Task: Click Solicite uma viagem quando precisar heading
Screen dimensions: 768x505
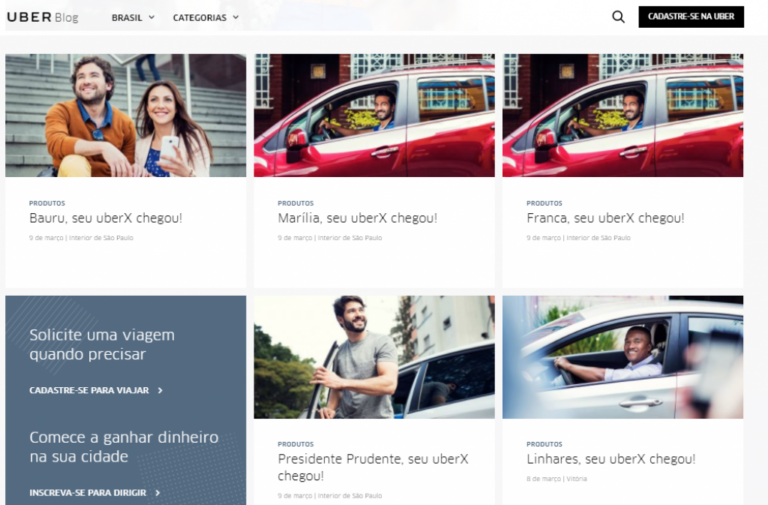Action: tap(102, 344)
